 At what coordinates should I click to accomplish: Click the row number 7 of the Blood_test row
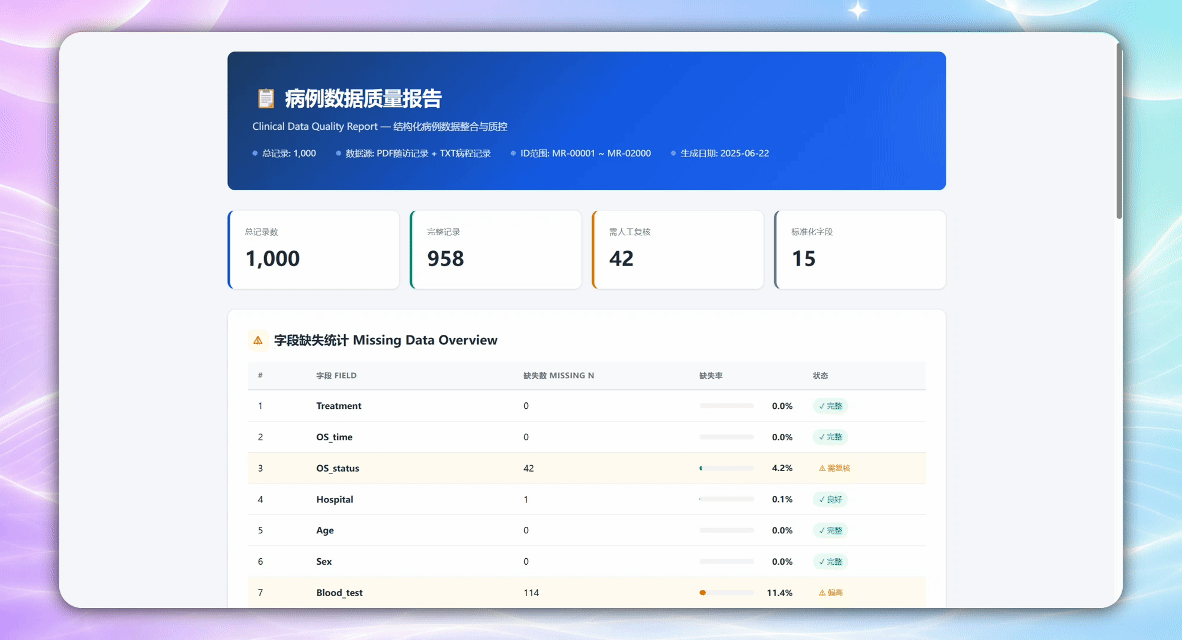coord(260,593)
